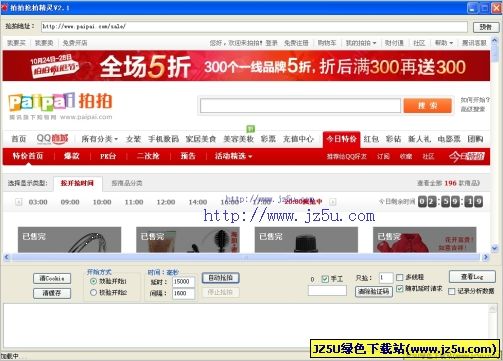503x361 pixels.
Task: Open the 预告 menu item
Action: pos(188,156)
